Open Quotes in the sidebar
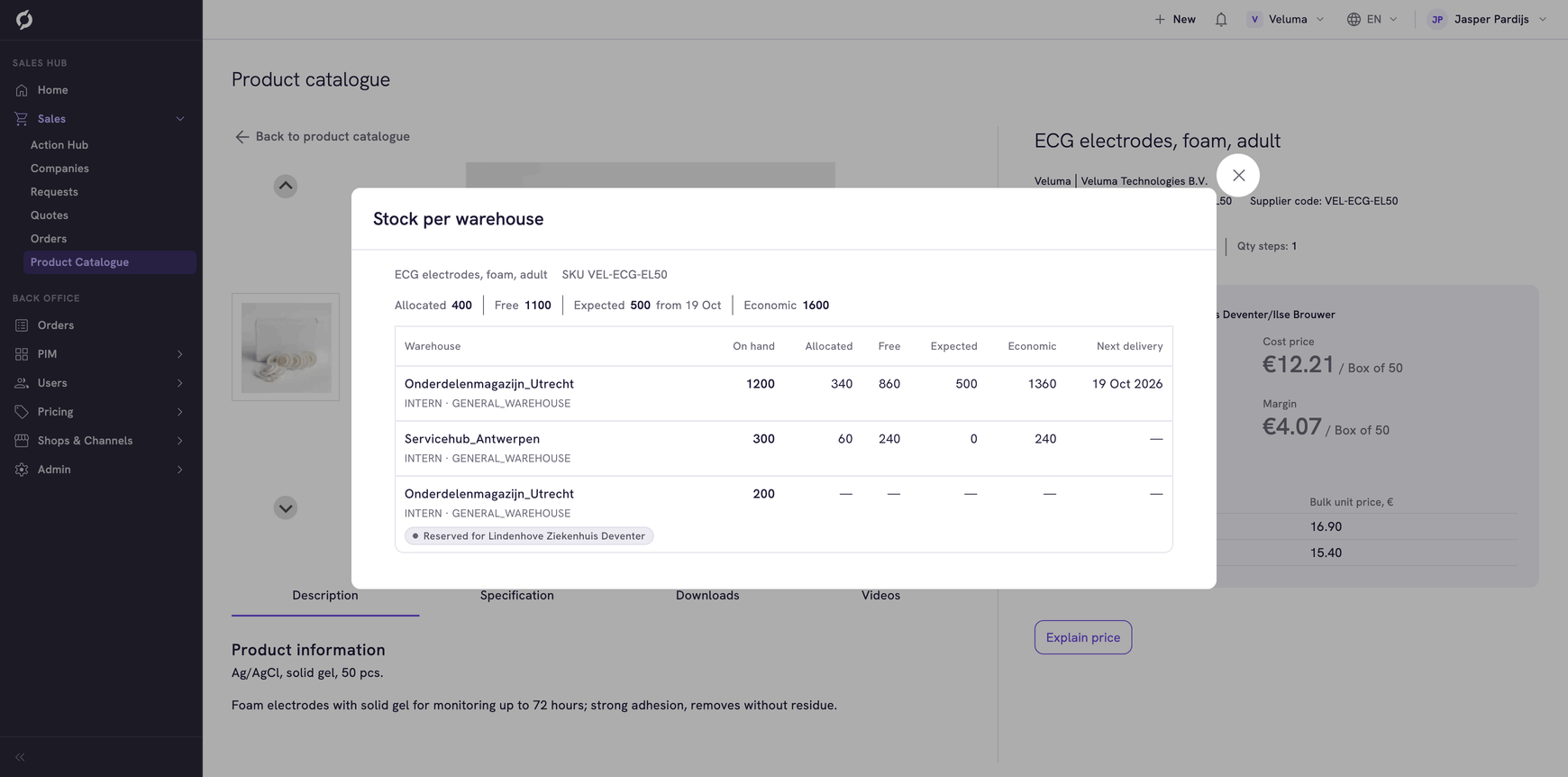 (50, 215)
